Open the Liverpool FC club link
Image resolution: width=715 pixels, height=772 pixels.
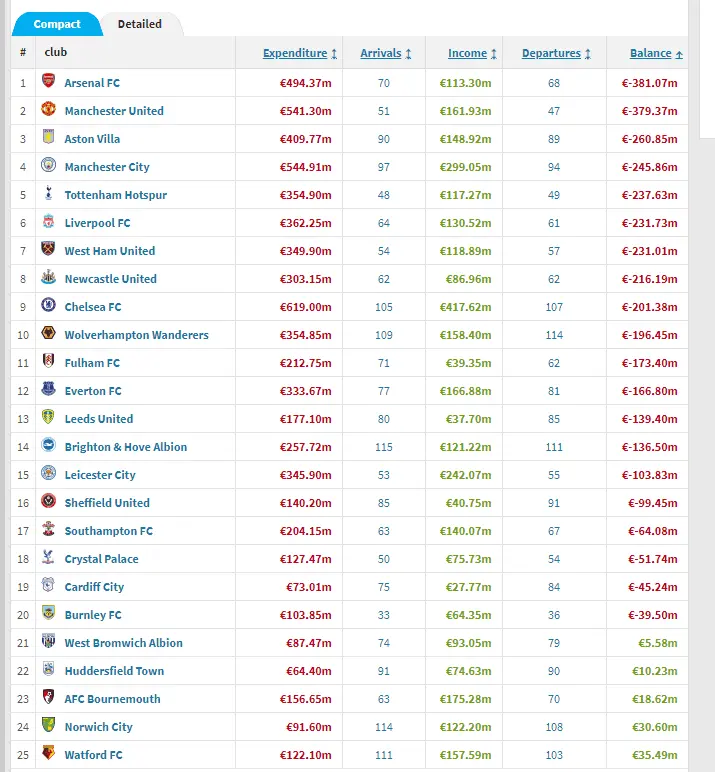[x=97, y=222]
